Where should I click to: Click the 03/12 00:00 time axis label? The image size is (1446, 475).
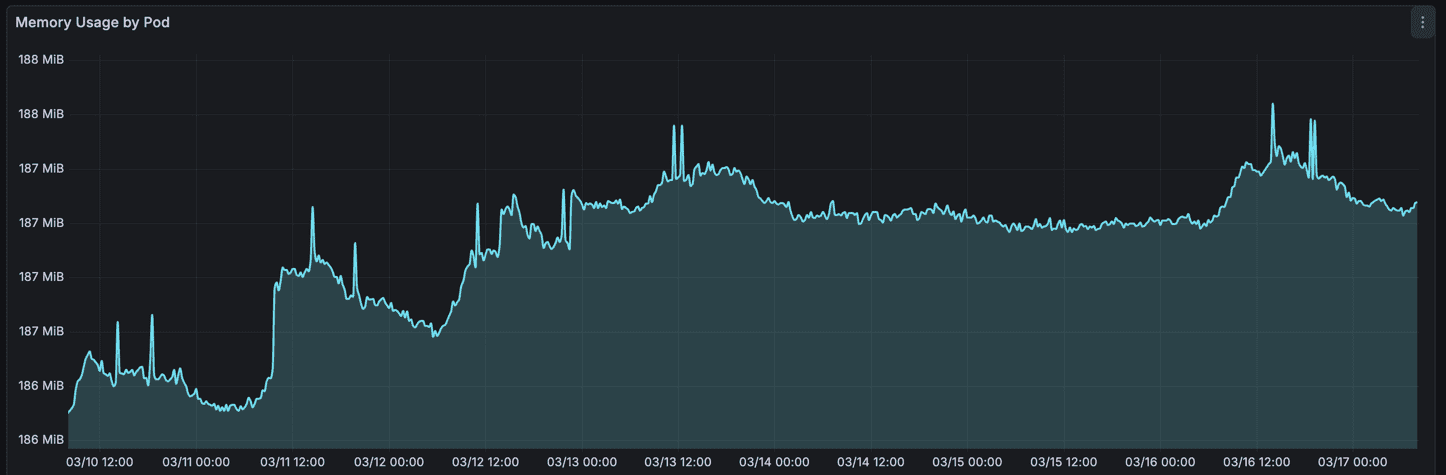tap(389, 462)
